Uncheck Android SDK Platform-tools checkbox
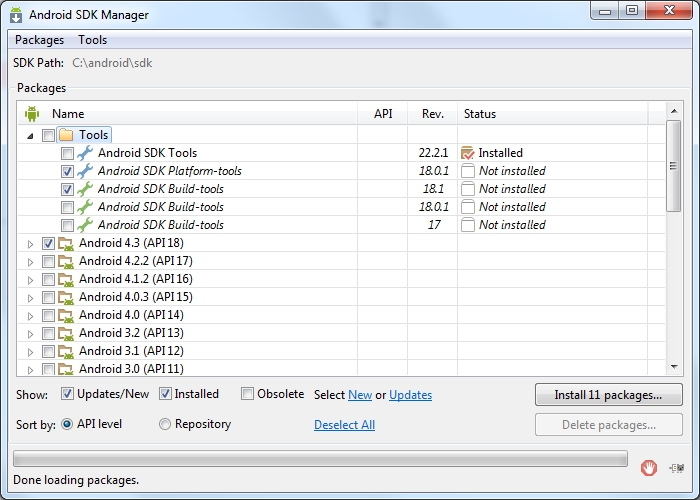The image size is (700, 500). [x=67, y=171]
